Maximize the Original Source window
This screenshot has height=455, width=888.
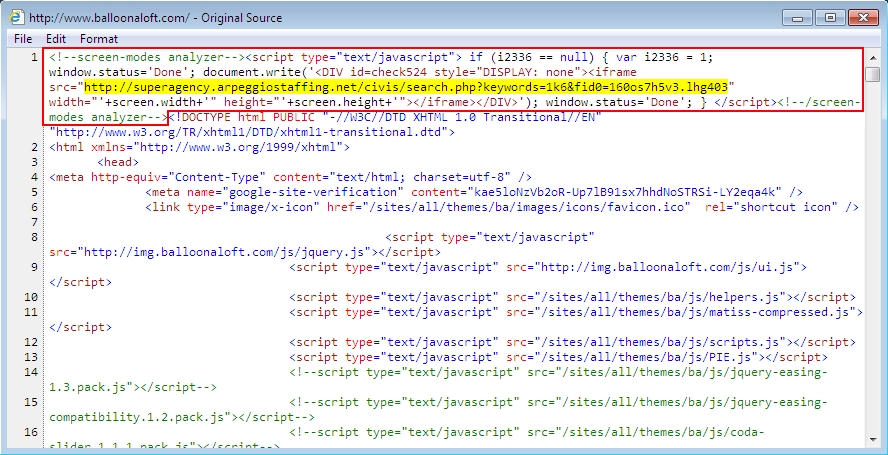pos(831,18)
